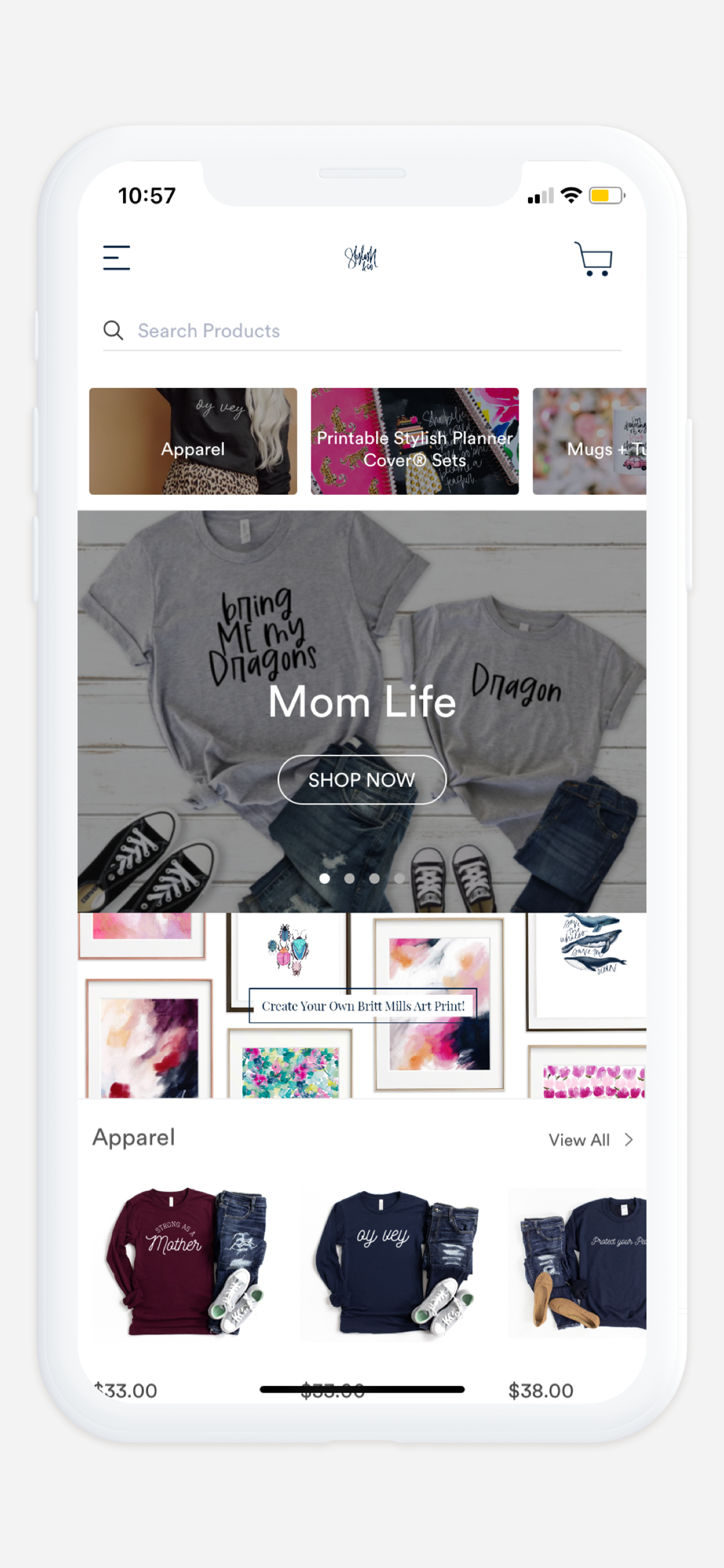The height and width of the screenshot is (1568, 724).
Task: Open the Mugs category tile
Action: click(589, 441)
